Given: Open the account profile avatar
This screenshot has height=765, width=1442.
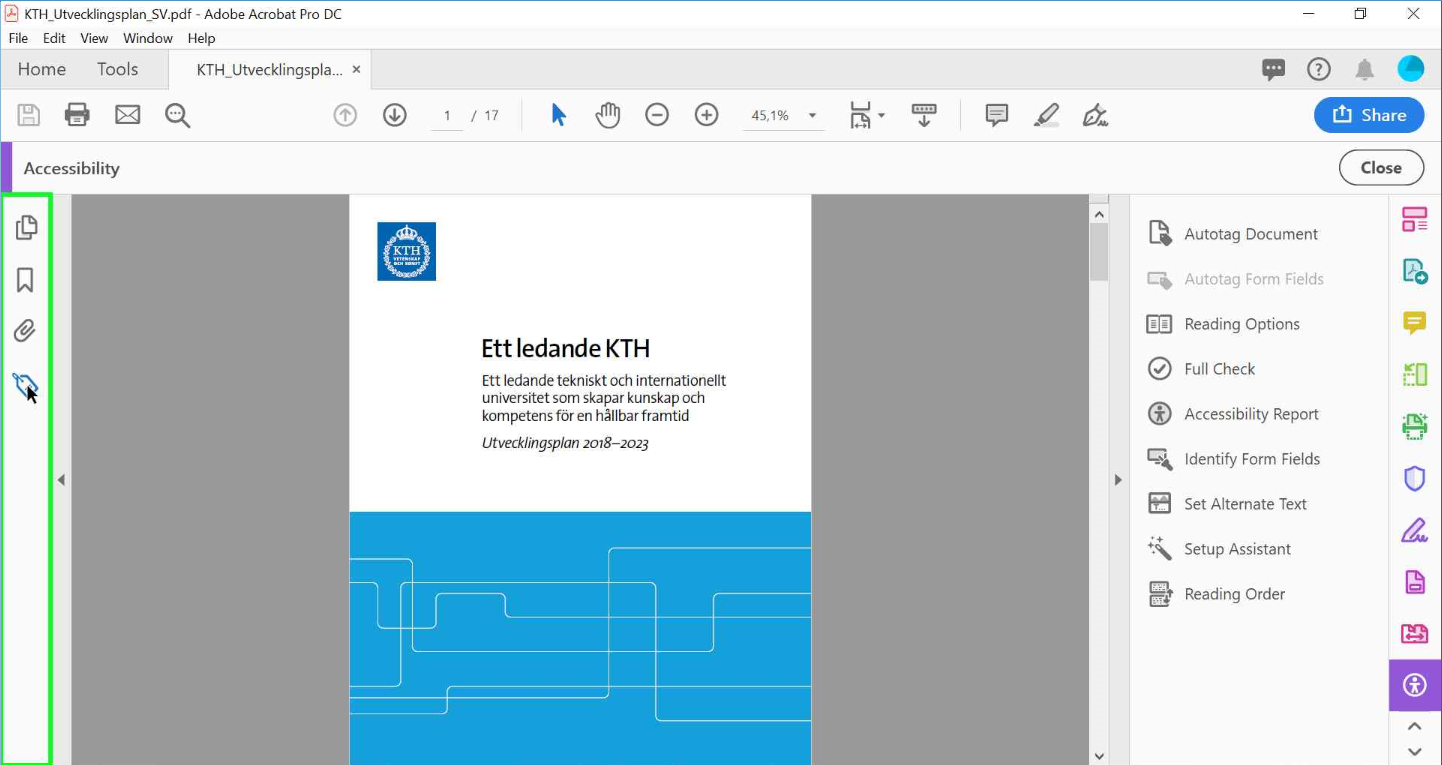Looking at the screenshot, I should 1410,69.
